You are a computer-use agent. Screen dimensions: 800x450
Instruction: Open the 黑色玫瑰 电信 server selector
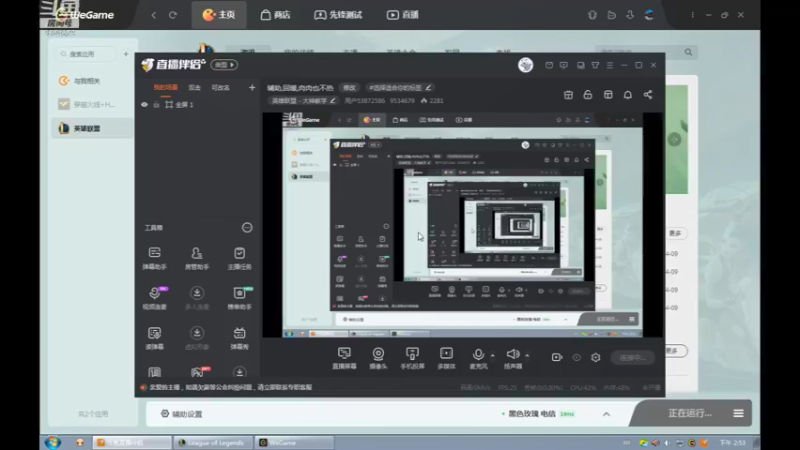pyautogui.click(x=538, y=414)
